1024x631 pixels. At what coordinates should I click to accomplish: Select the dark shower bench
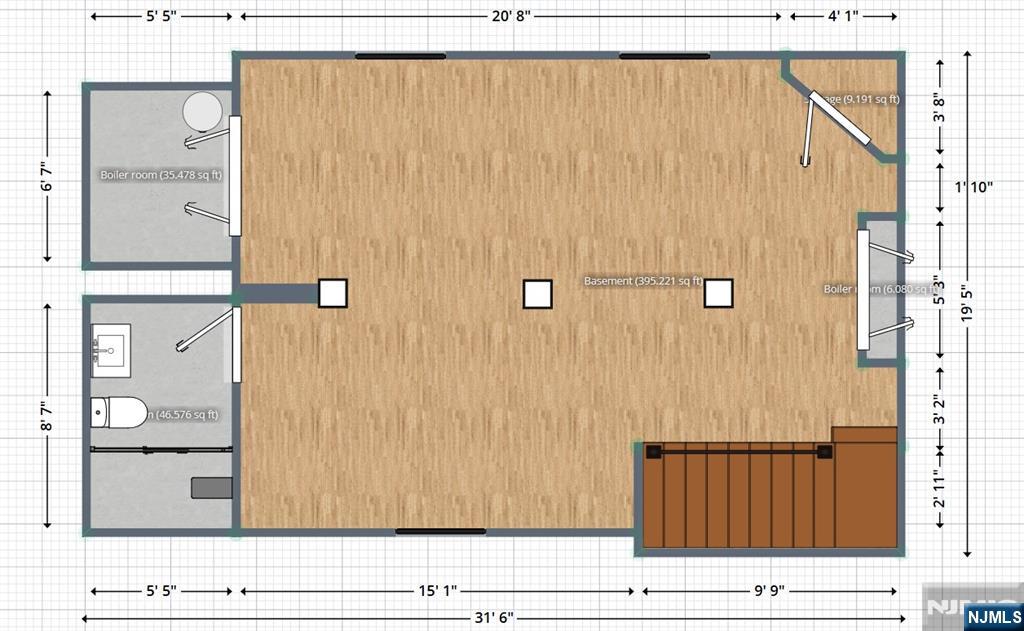click(x=212, y=488)
